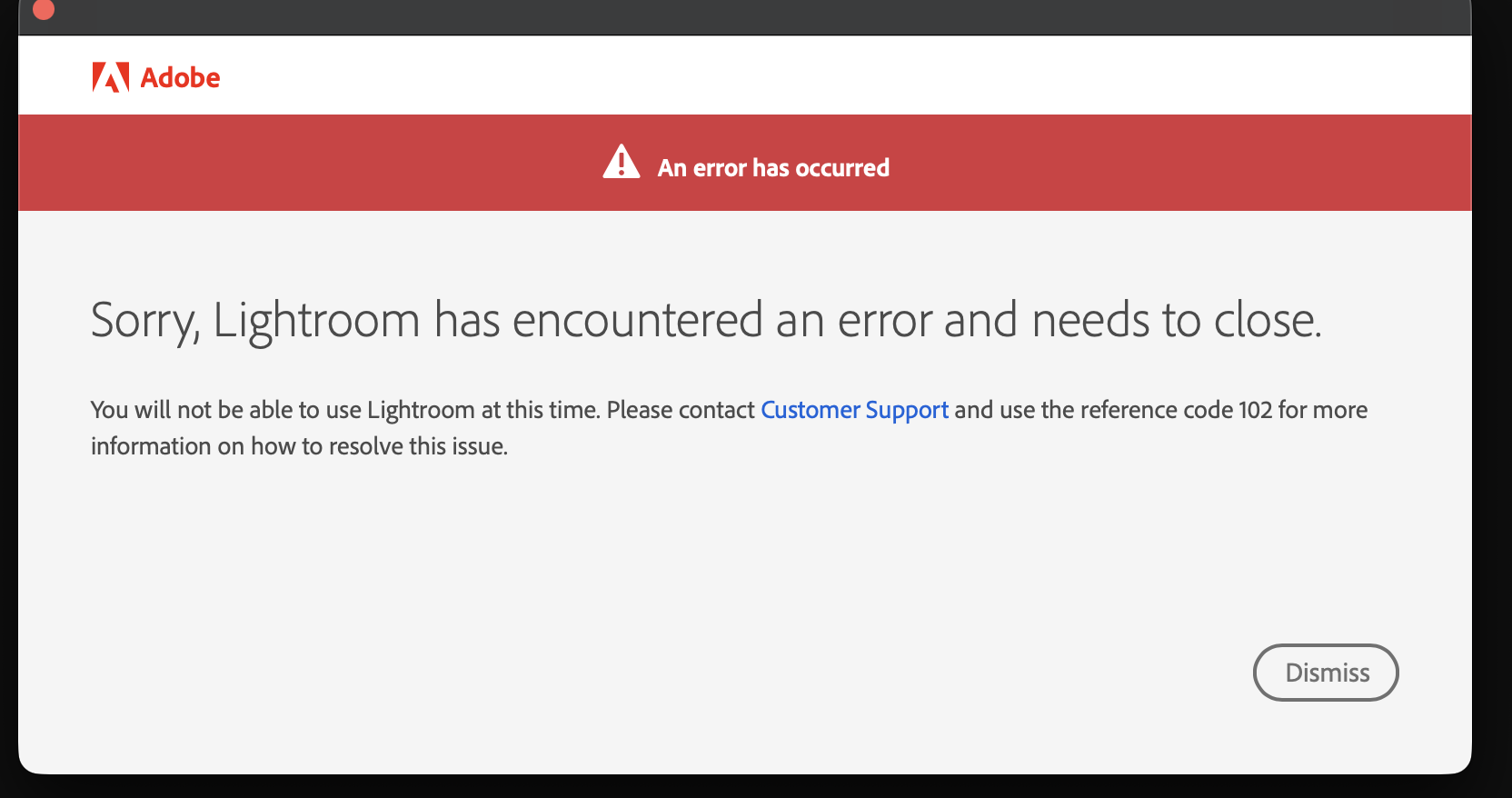
Task: Click the word "Lightroom" in the heading
Action: point(316,320)
